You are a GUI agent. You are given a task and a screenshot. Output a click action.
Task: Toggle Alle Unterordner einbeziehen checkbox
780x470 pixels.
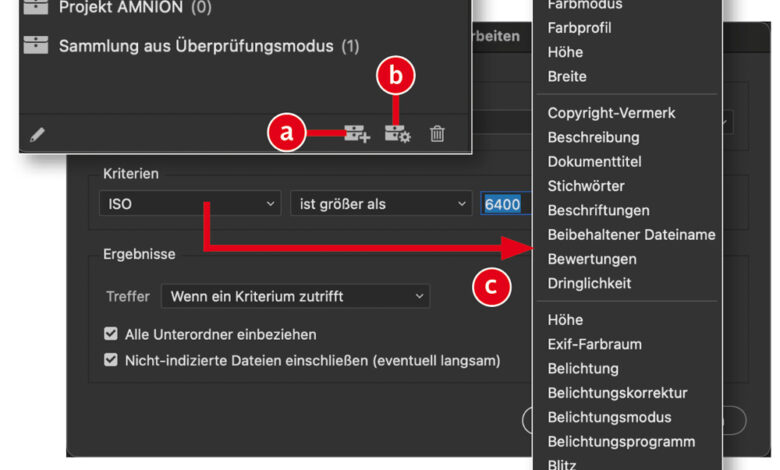pyautogui.click(x=111, y=334)
